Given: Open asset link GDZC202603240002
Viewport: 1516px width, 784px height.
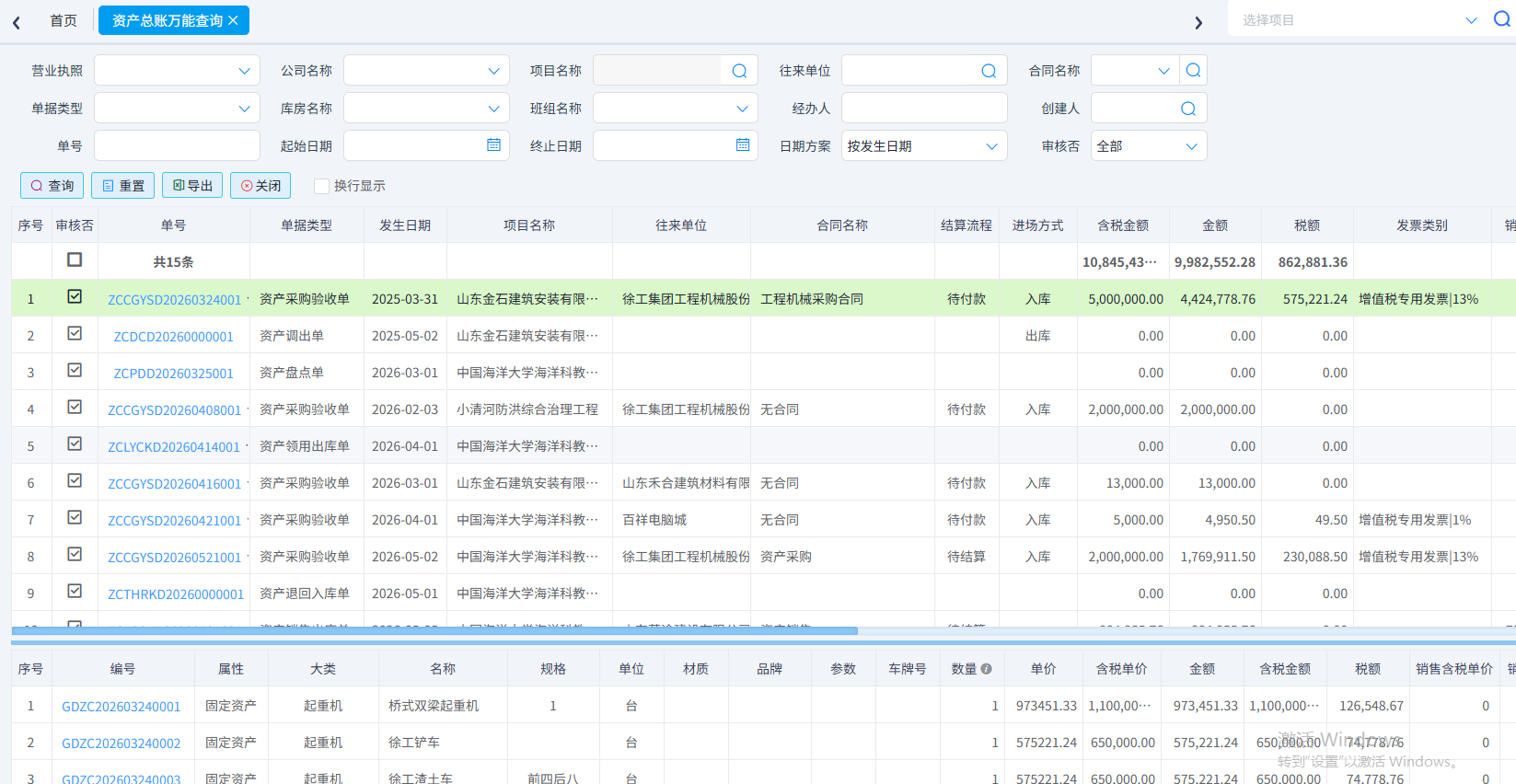Looking at the screenshot, I should (122, 744).
